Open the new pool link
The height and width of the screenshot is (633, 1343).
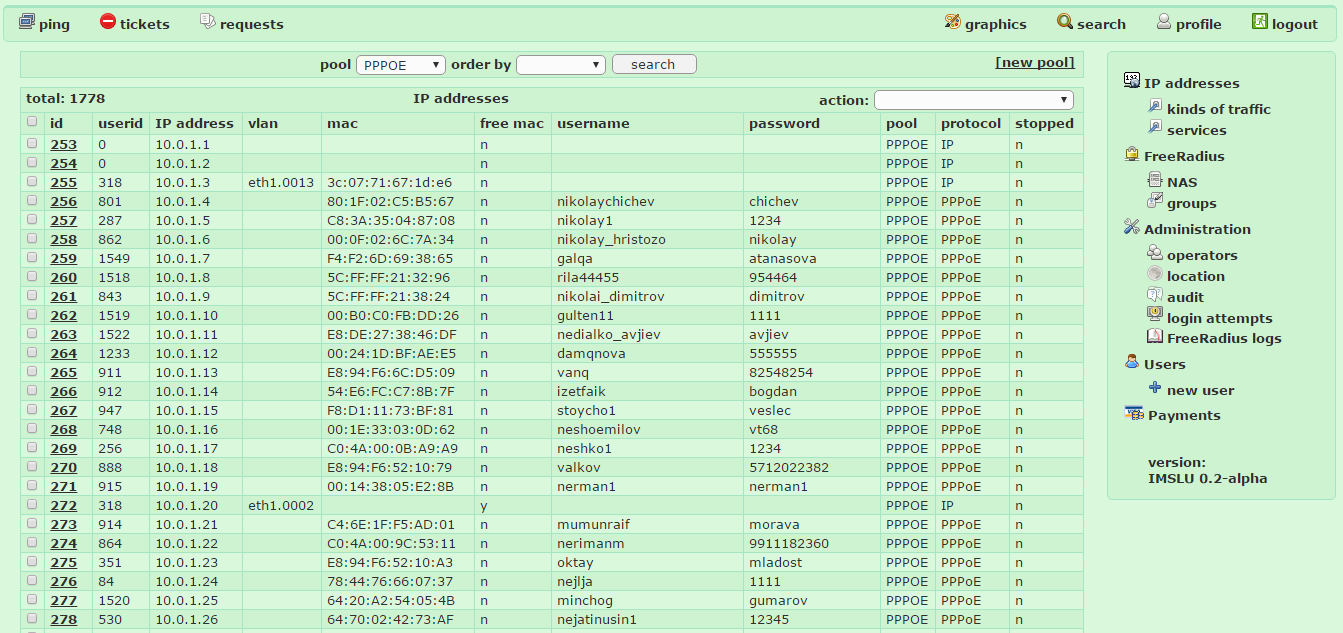[x=1035, y=61]
